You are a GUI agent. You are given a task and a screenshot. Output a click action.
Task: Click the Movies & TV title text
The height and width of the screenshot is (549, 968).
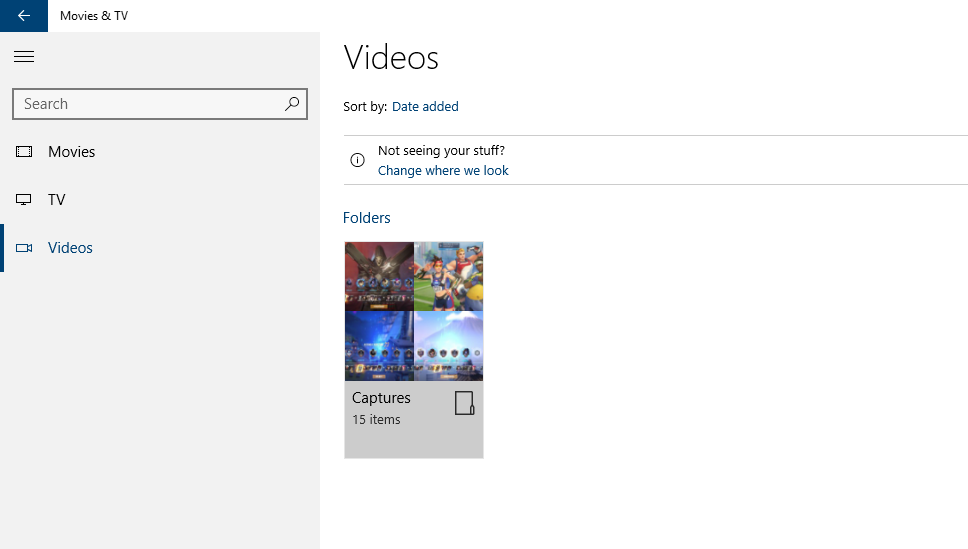(x=94, y=16)
